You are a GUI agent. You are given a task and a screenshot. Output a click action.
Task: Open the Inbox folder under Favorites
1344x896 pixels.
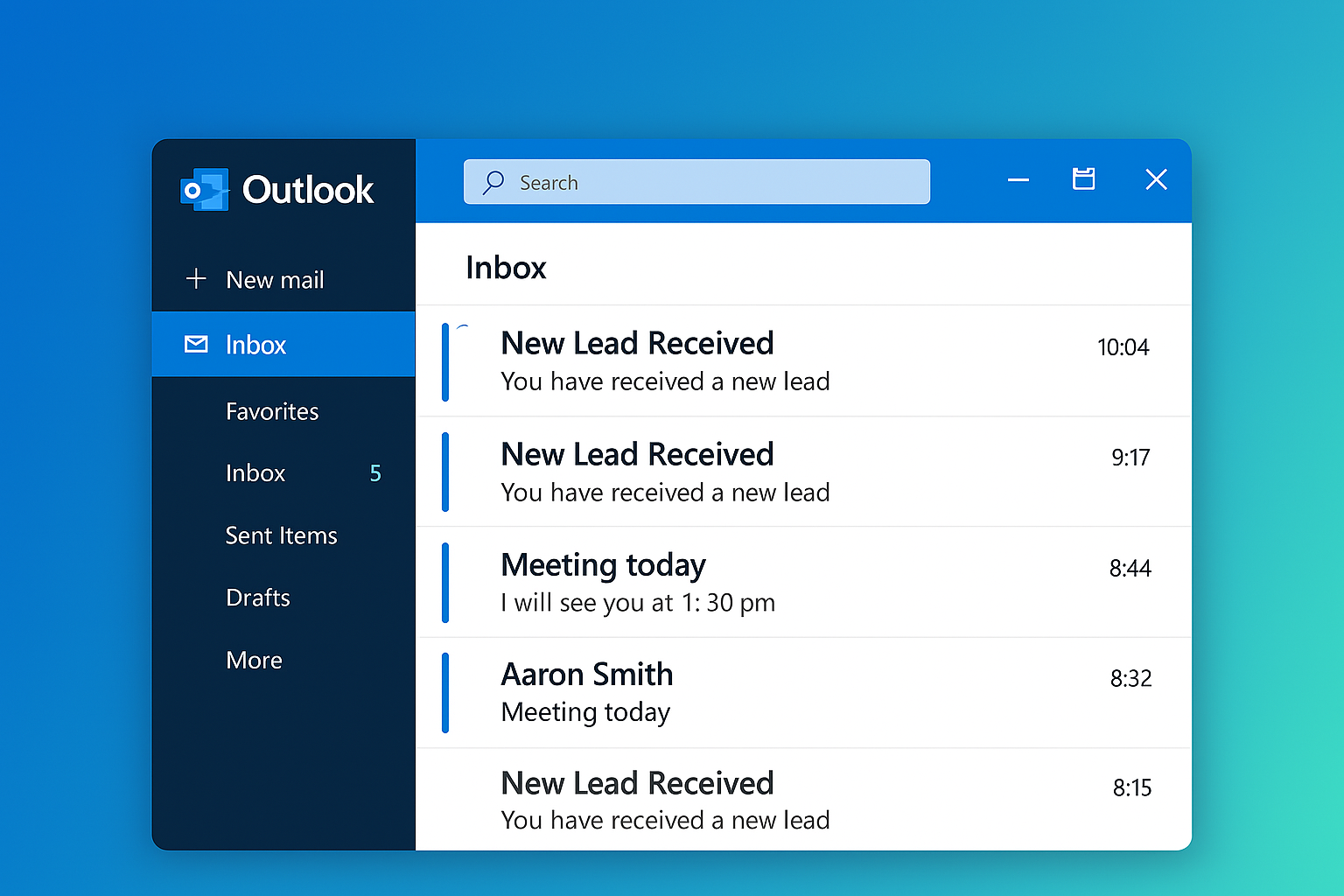255,473
